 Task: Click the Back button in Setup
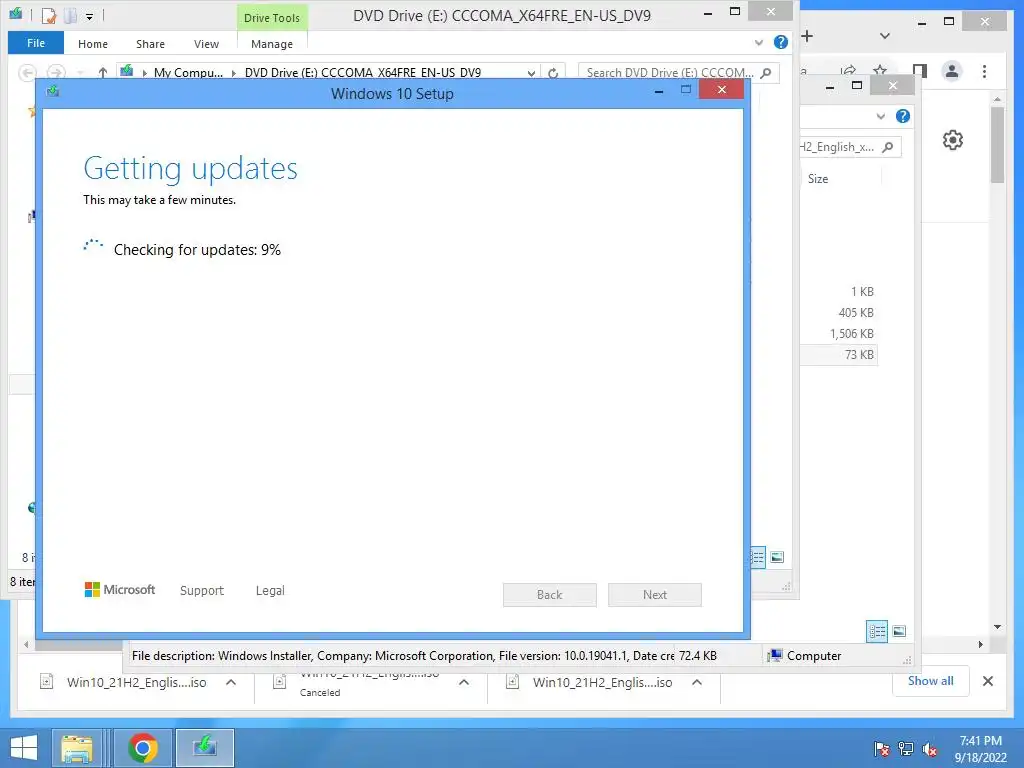click(549, 594)
